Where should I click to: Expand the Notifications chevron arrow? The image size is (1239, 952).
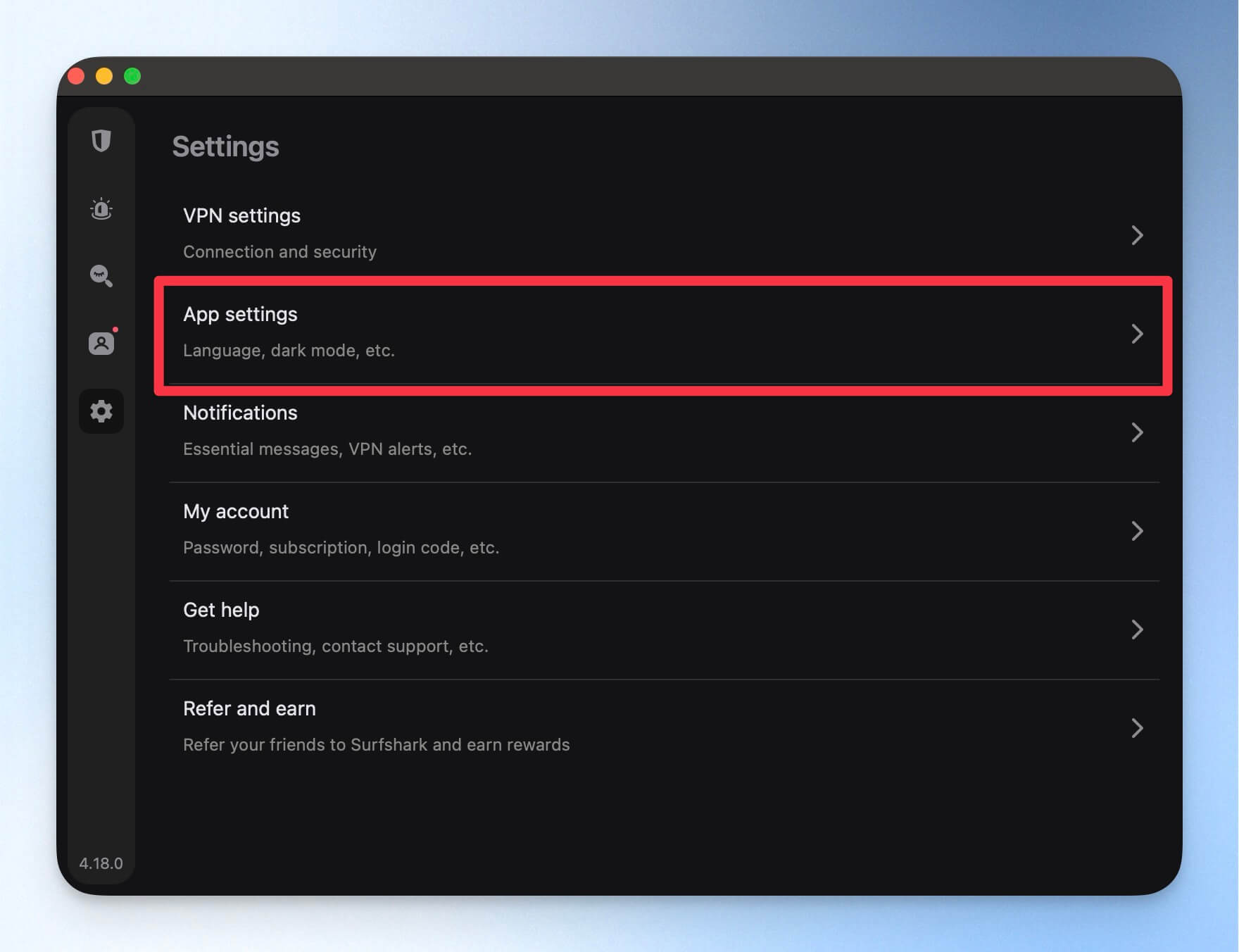coord(1137,432)
